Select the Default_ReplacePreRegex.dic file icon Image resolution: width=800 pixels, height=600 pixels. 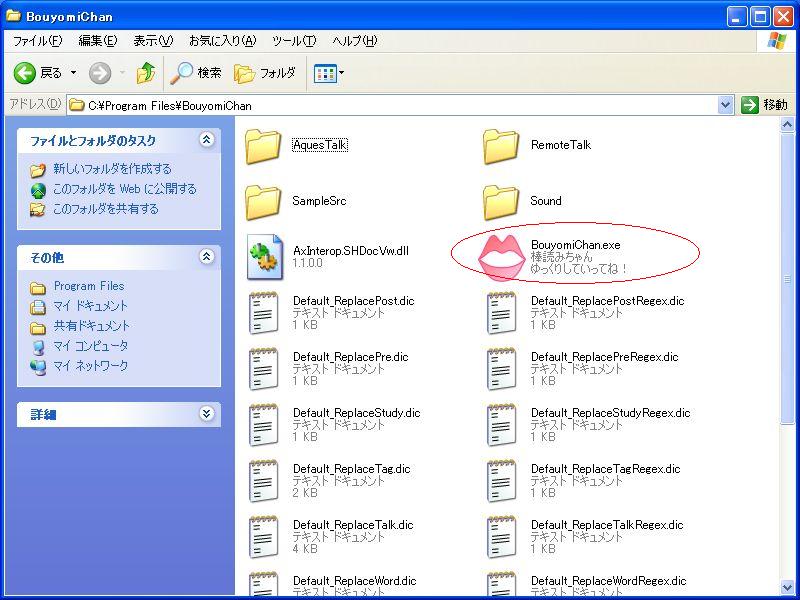(x=502, y=369)
